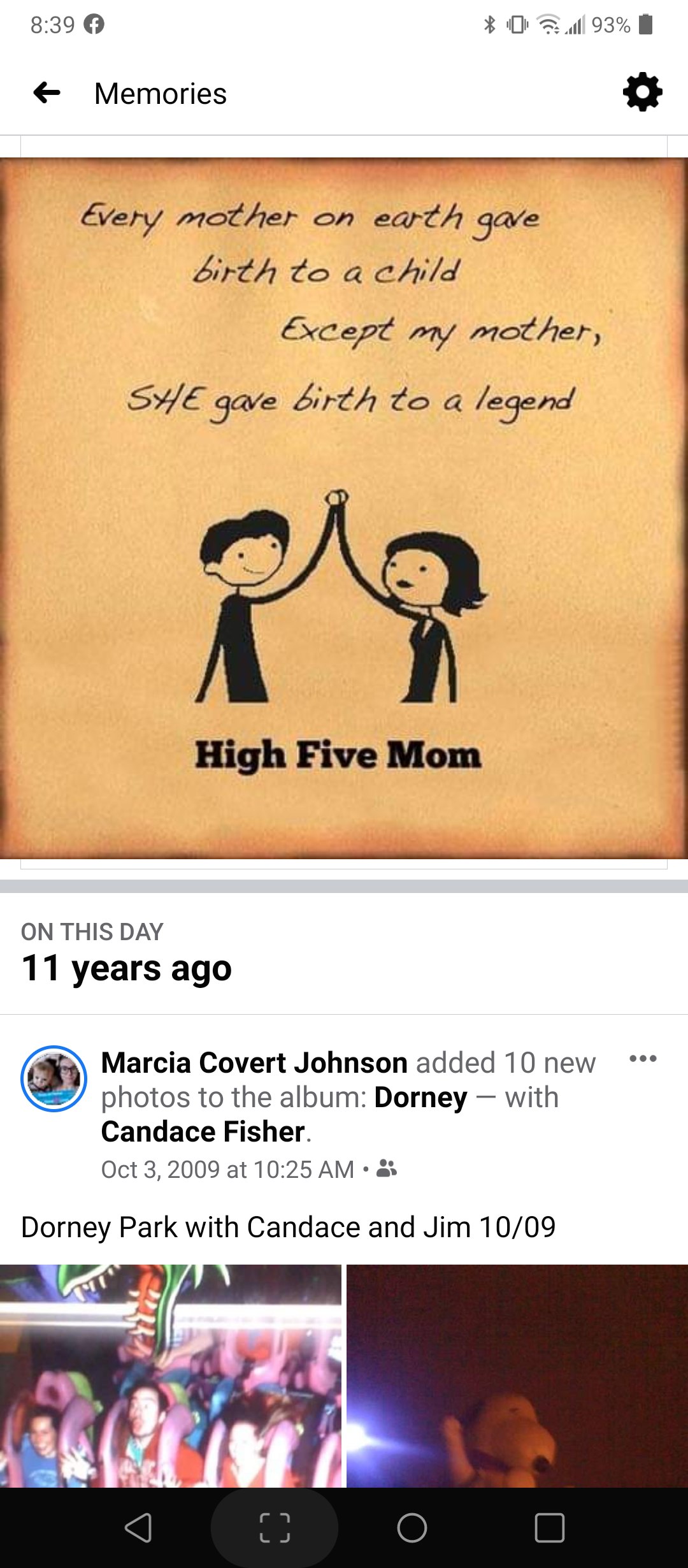Open Memories settings gear icon
The height and width of the screenshot is (1568, 688).
(x=642, y=92)
